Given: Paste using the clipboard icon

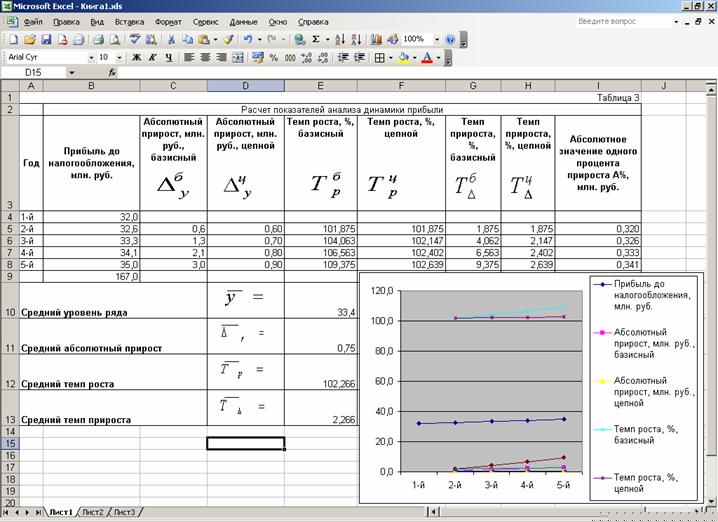Looking at the screenshot, I should pyautogui.click(x=204, y=40).
